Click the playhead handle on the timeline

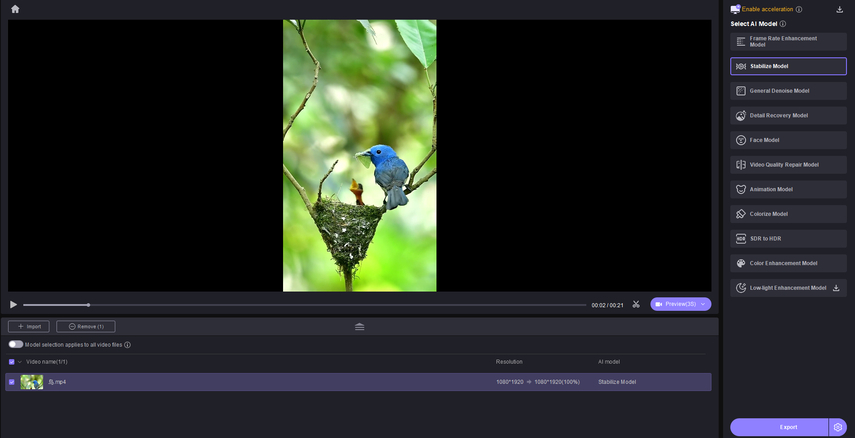[88, 305]
